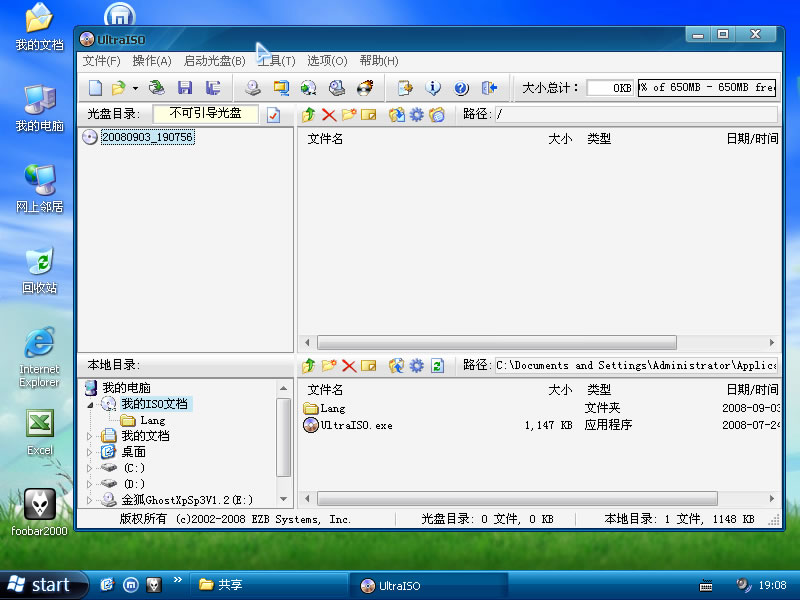Image resolution: width=800 pixels, height=600 pixels.
Task: Click the Extract icon in disc image toolbar
Action: tap(396, 114)
